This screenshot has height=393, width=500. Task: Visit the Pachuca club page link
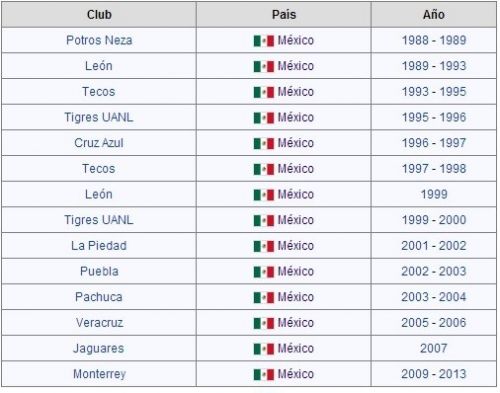click(99, 297)
